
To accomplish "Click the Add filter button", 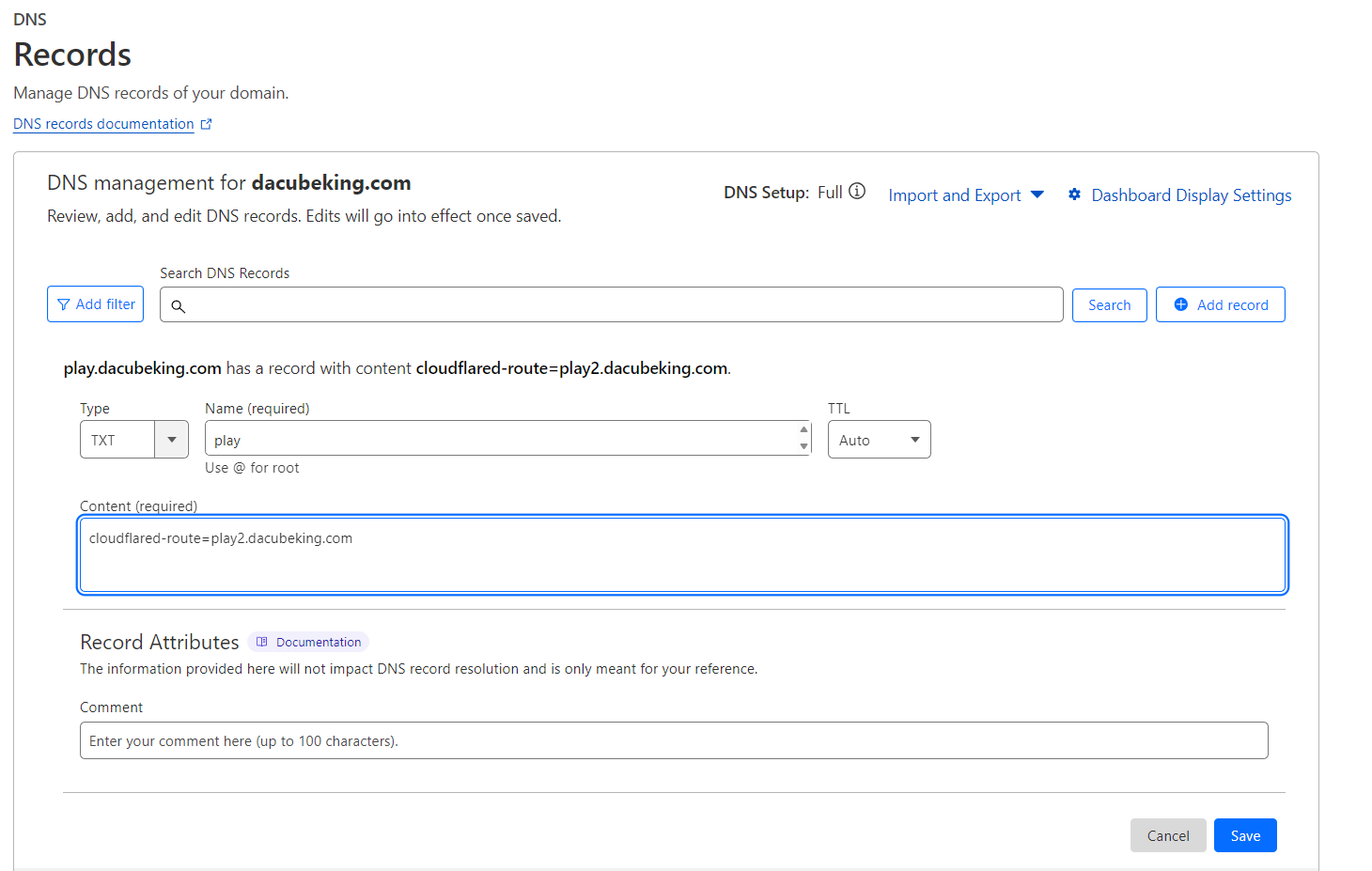I will (x=95, y=303).
